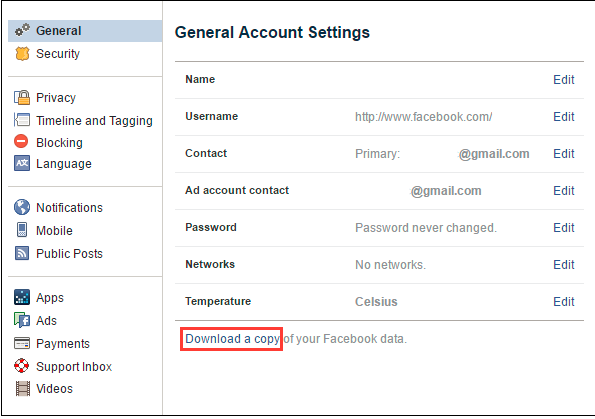Edit the Password row
The image size is (595, 419).
pyautogui.click(x=564, y=228)
